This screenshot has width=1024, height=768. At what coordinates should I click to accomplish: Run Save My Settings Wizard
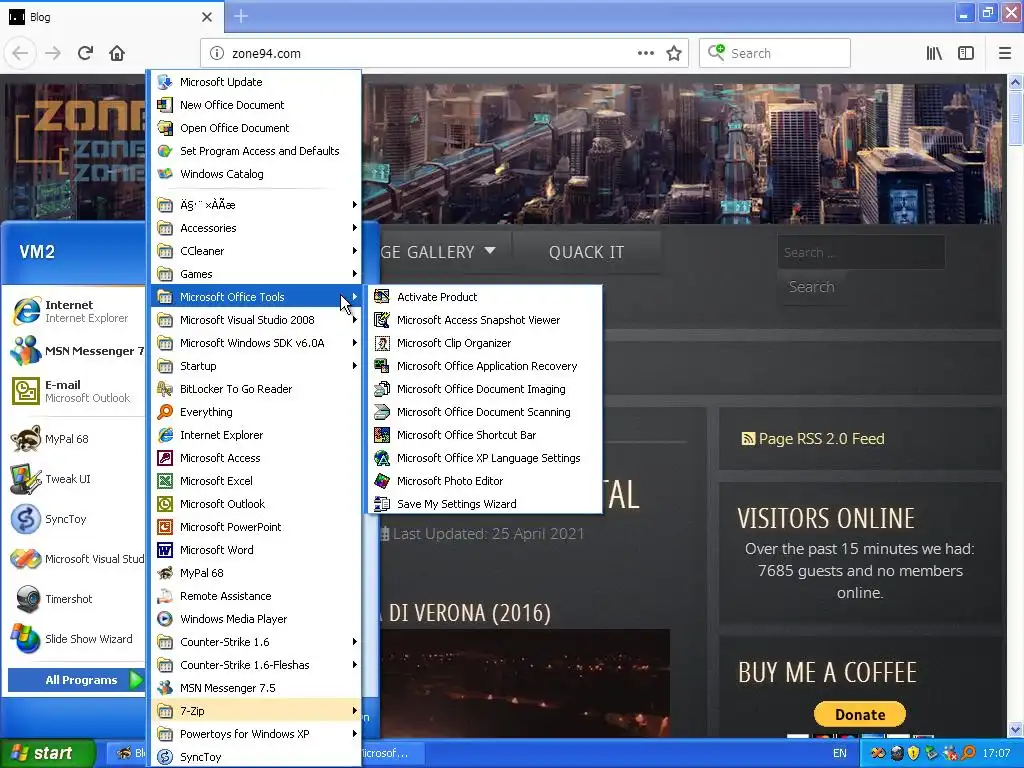tap(485, 504)
